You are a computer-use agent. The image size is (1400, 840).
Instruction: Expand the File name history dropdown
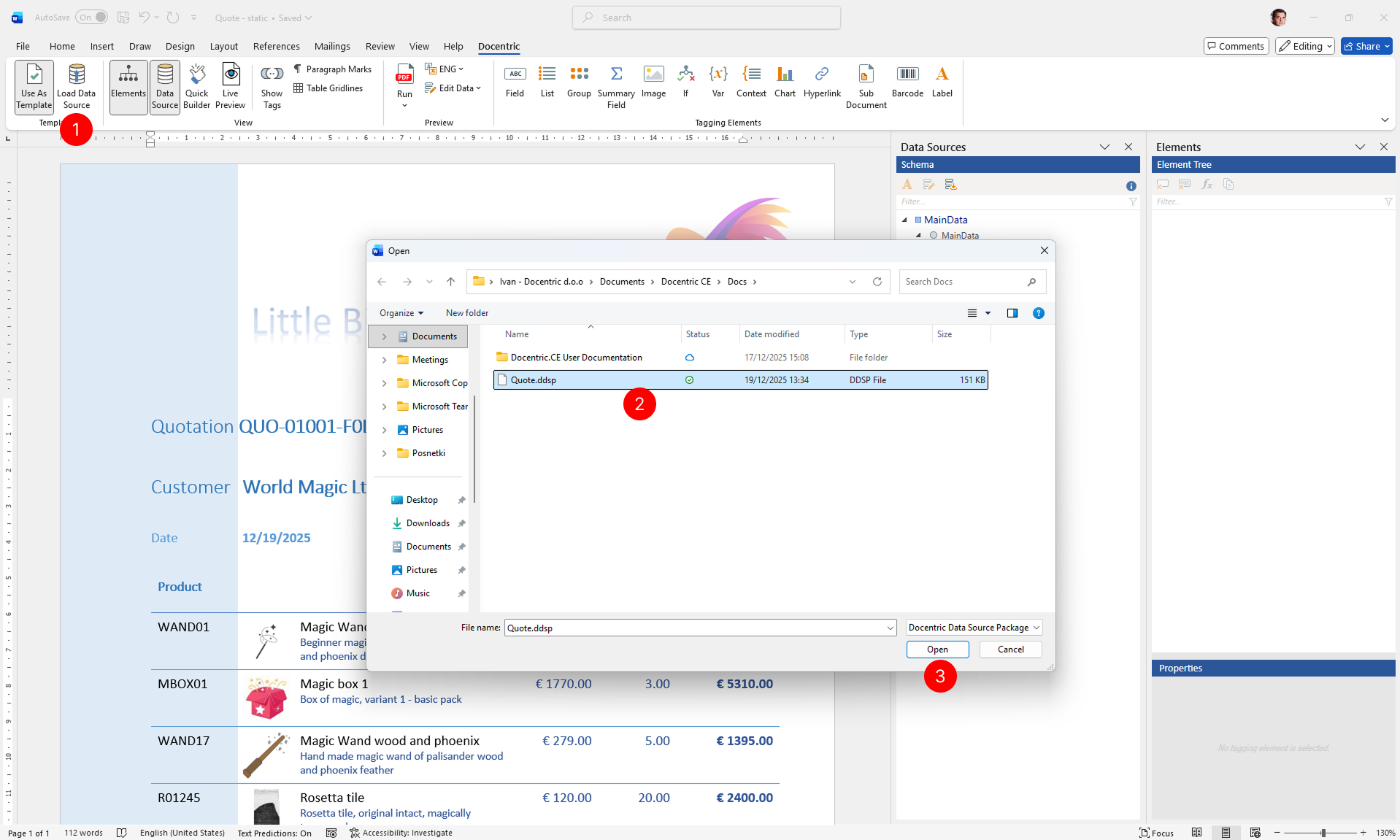click(x=890, y=628)
